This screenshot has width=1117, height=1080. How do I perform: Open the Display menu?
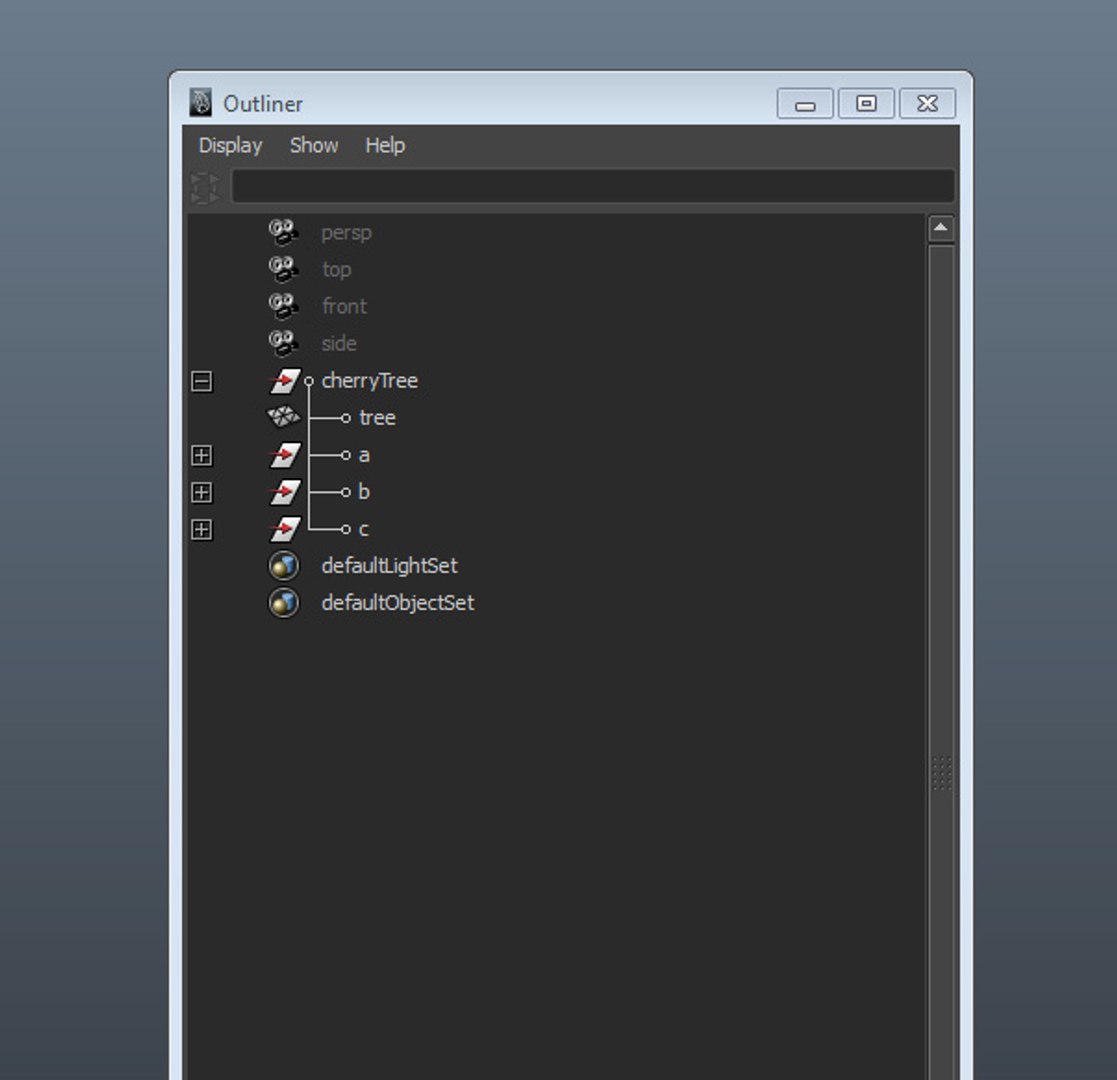230,145
